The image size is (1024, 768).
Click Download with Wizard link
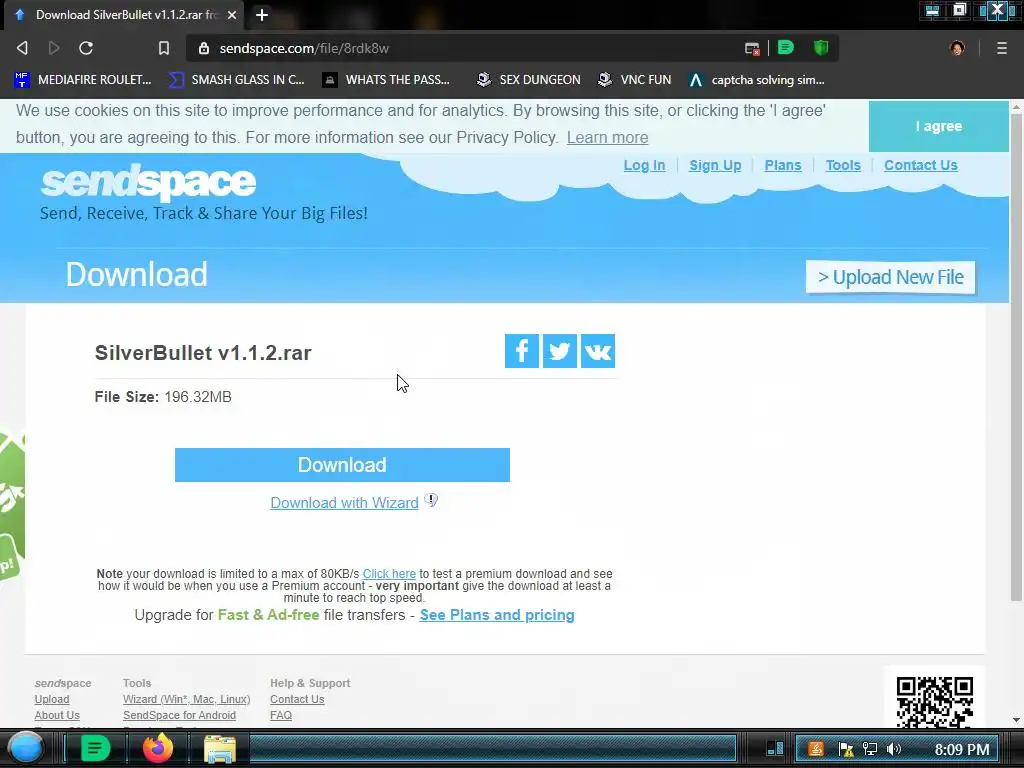(x=344, y=503)
